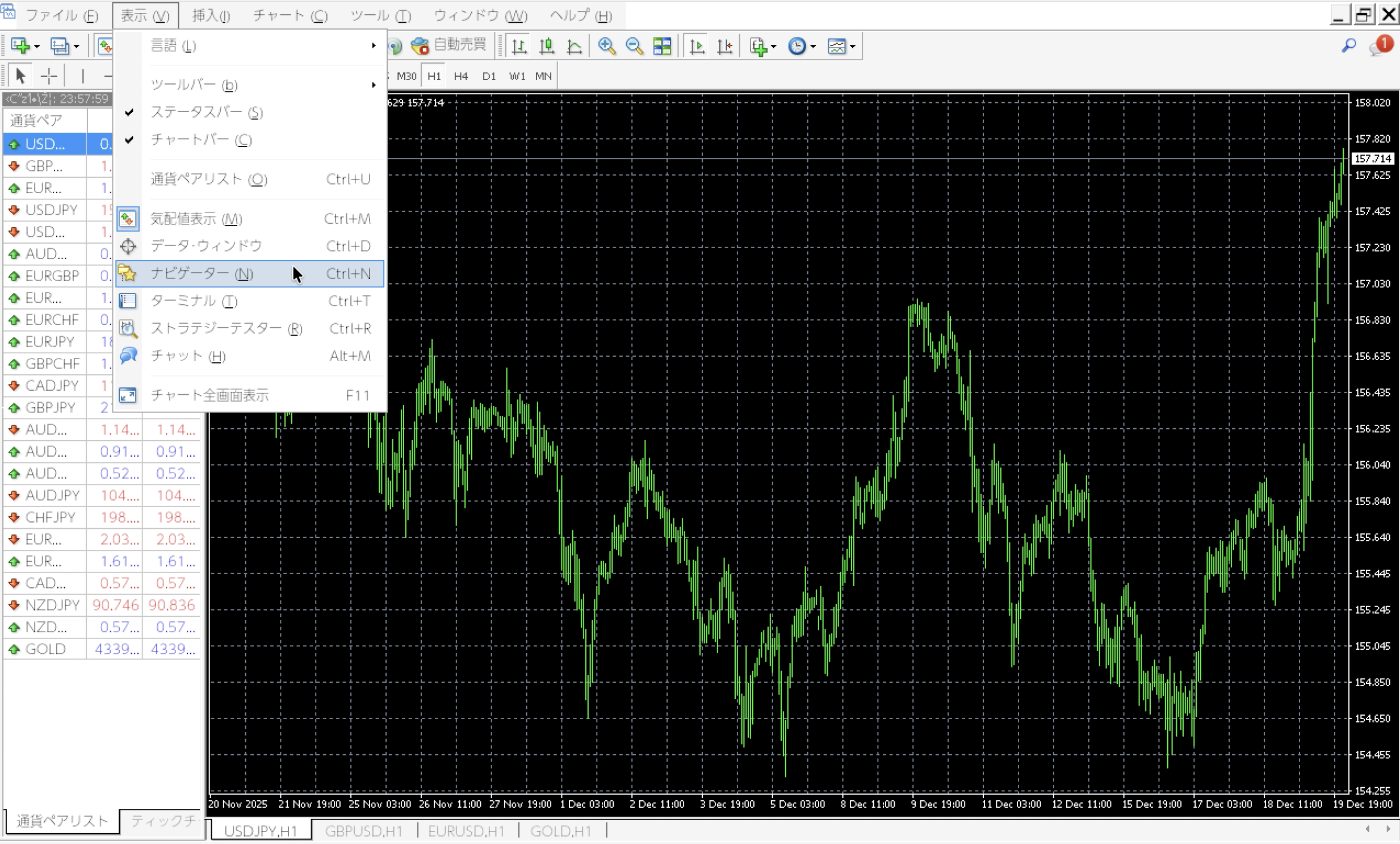Open the ティックチャート tab
Screen dimensions: 1400x844
pyautogui.click(x=162, y=821)
